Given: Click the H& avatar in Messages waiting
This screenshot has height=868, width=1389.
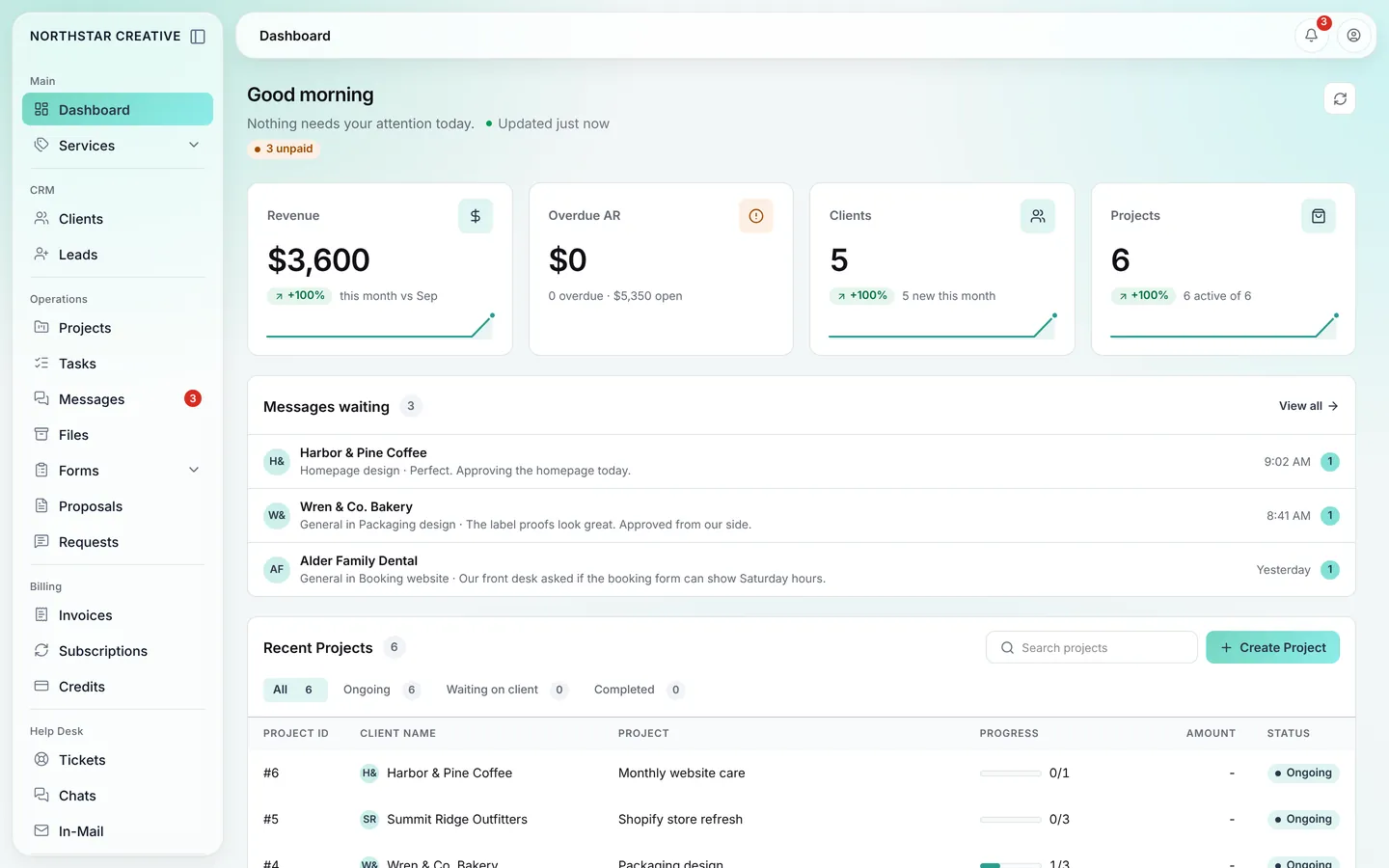Looking at the screenshot, I should pos(277,461).
